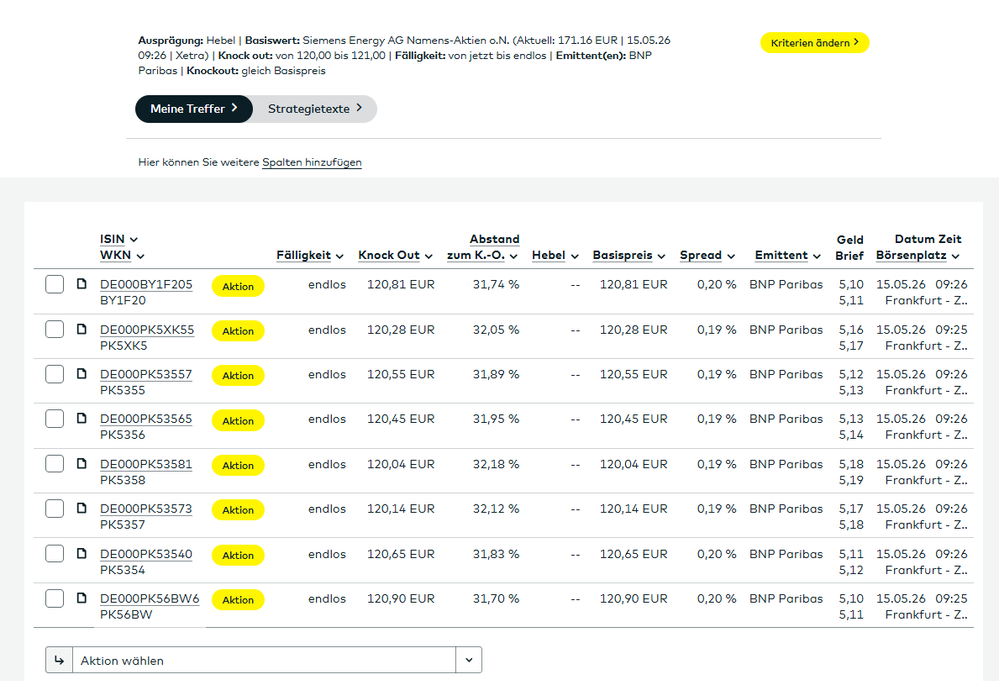
Task: Sort by Knock Out column
Action: 395,255
